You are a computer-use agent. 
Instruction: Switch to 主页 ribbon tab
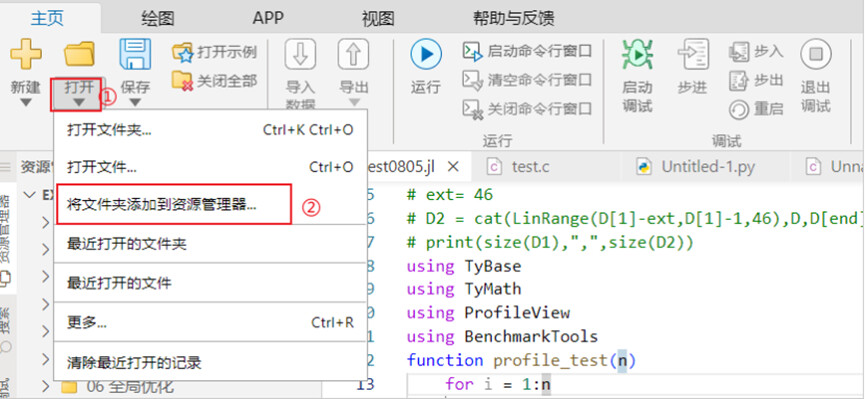coord(47,18)
